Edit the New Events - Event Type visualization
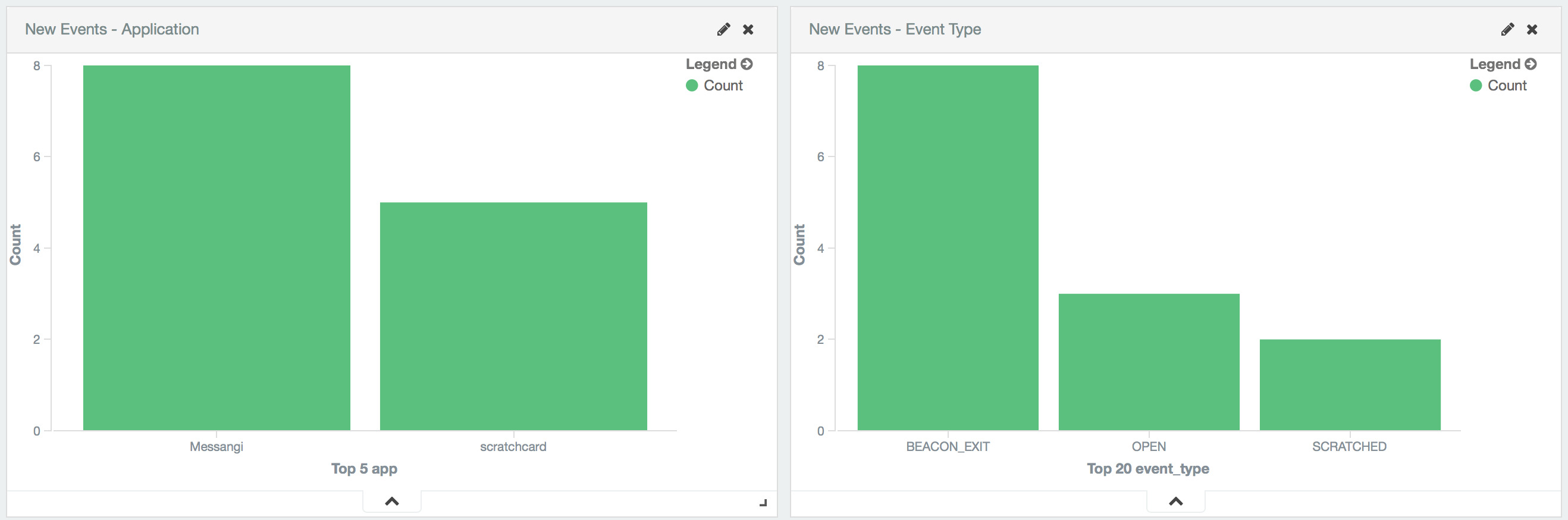1568x520 pixels. tap(1507, 29)
